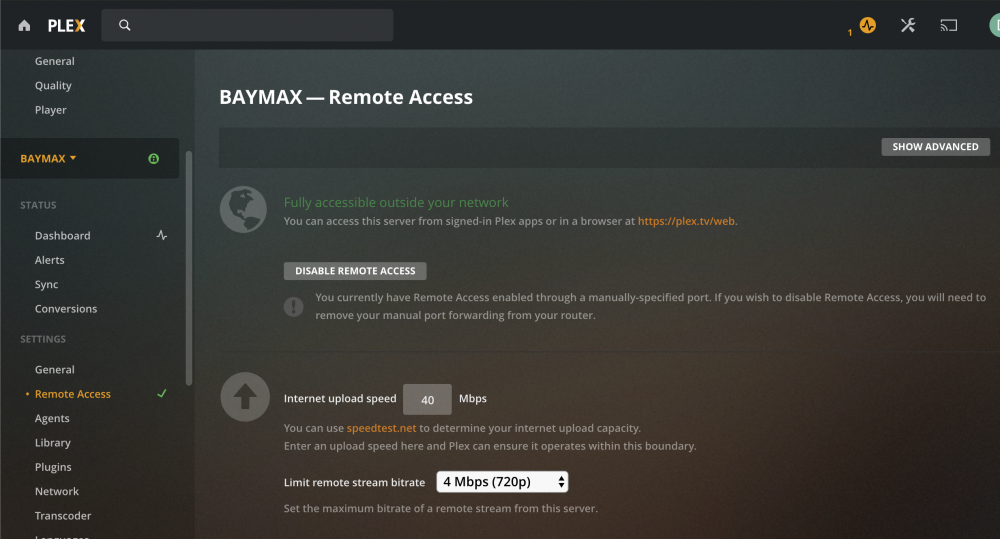Click the 'BAYMAX — Remote Access' heading
Image resolution: width=1000 pixels, height=539 pixels.
click(x=346, y=97)
